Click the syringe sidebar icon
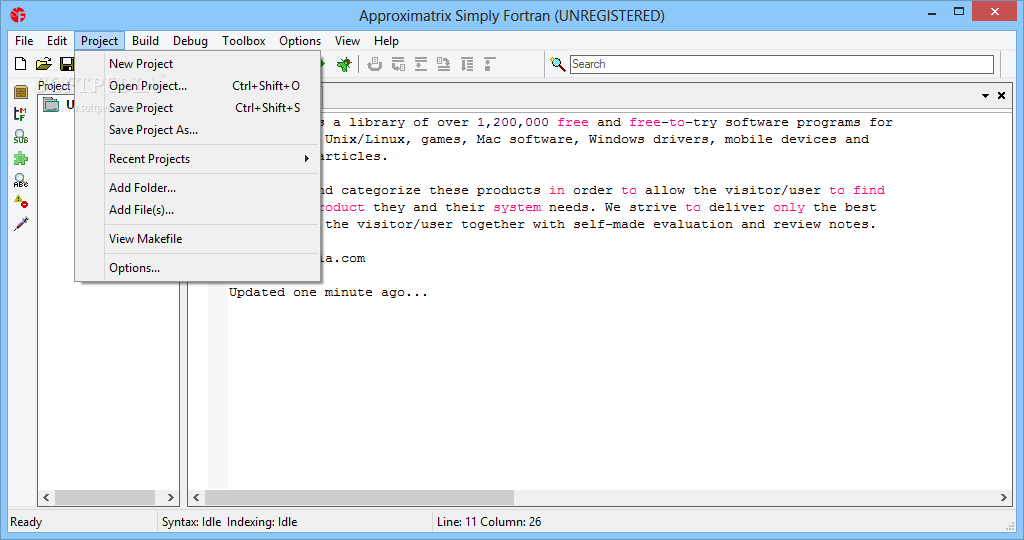The image size is (1024, 540). coord(21,224)
